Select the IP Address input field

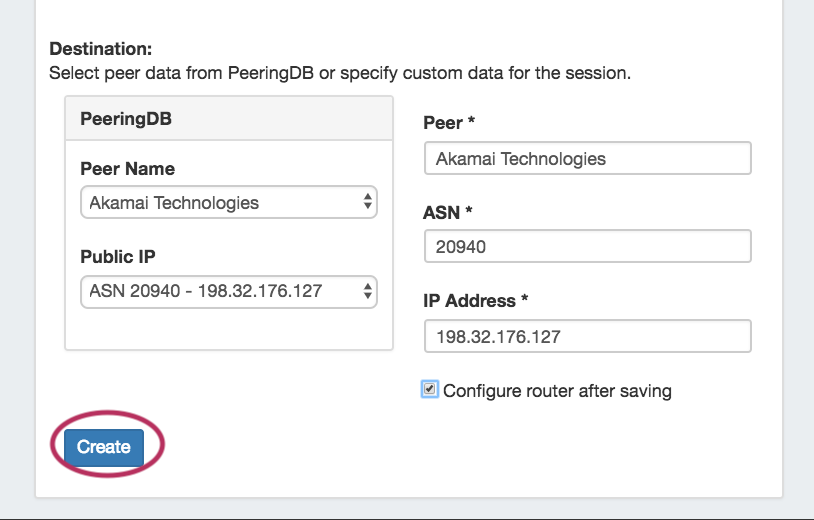click(587, 336)
